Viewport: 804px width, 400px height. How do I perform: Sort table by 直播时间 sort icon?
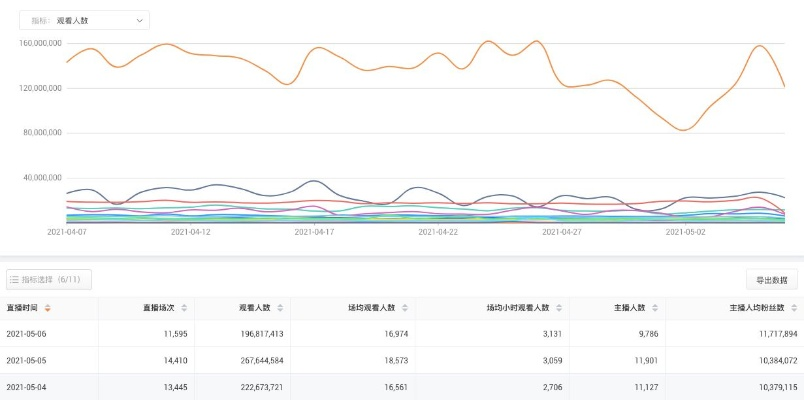pos(48,308)
